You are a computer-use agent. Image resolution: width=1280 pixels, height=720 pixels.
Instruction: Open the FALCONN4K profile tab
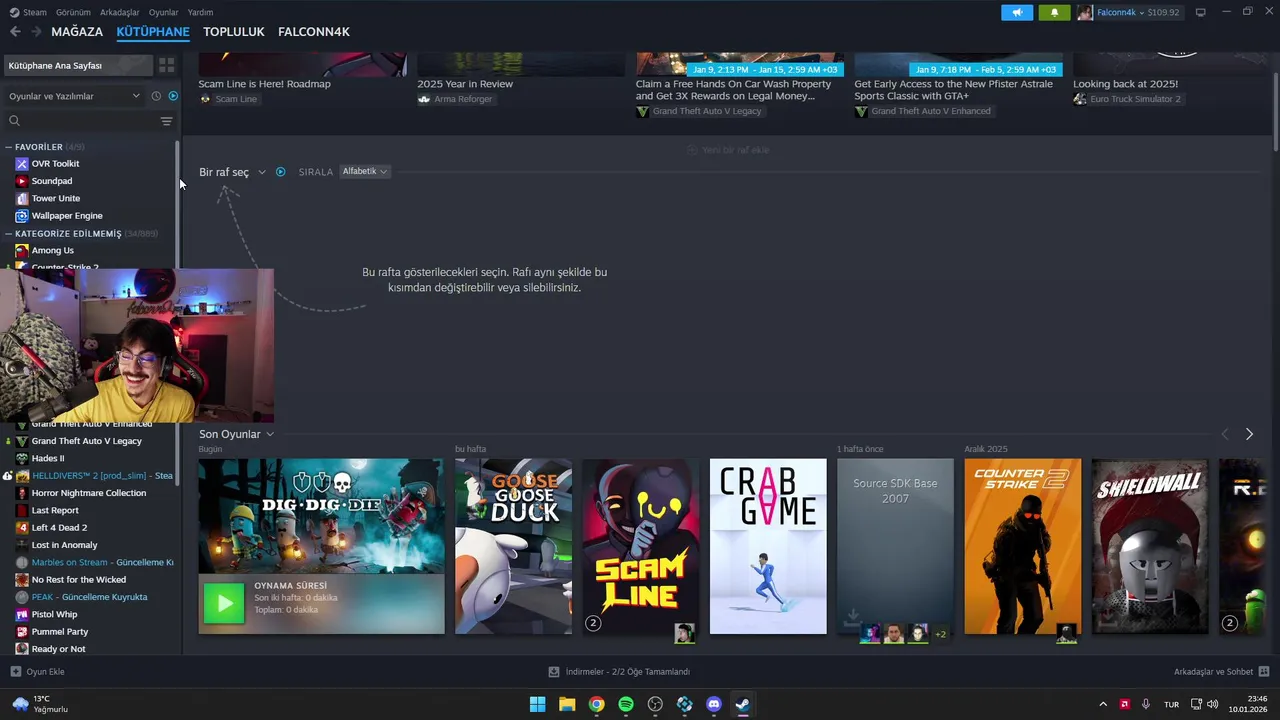314,32
